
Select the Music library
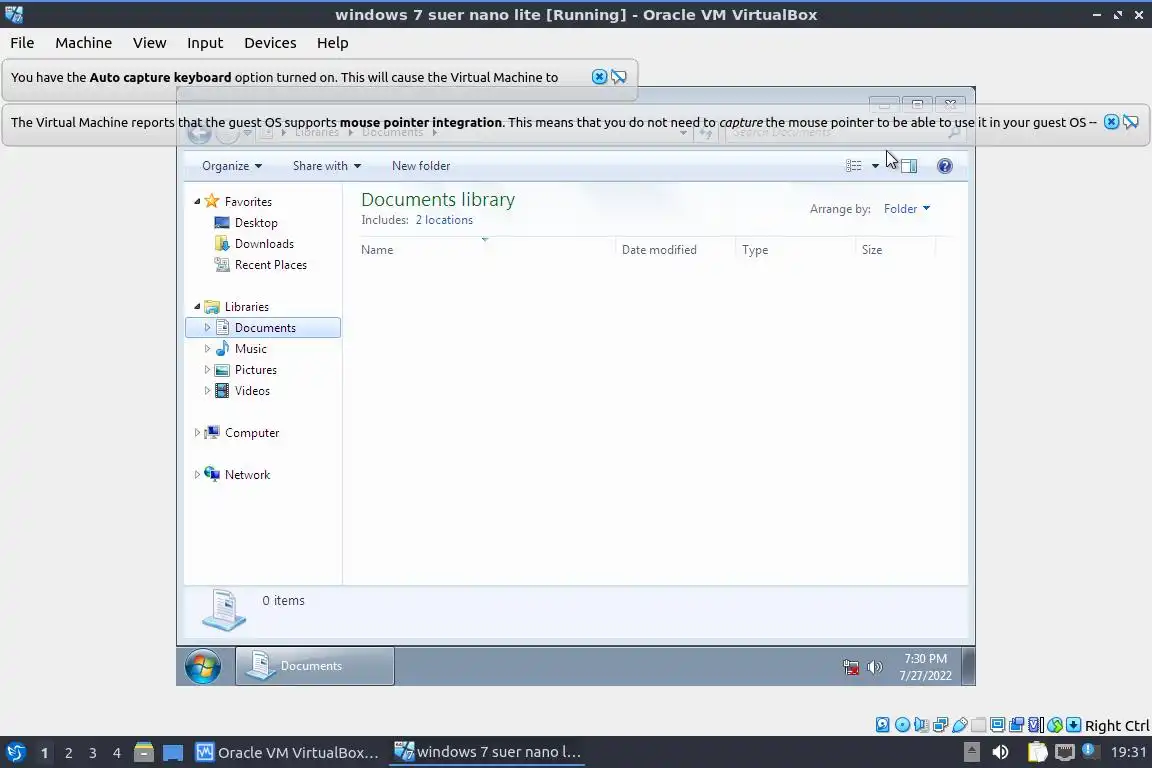[251, 349]
